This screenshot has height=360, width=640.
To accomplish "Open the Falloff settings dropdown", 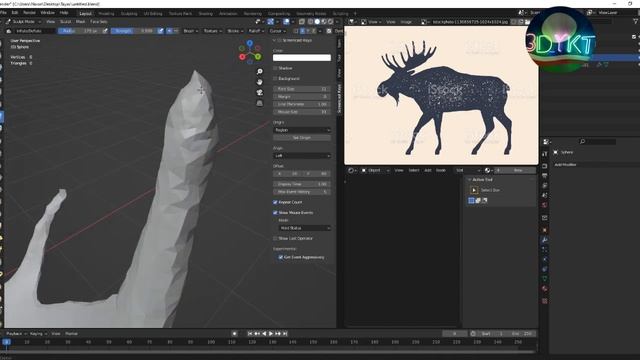I will pos(256,31).
